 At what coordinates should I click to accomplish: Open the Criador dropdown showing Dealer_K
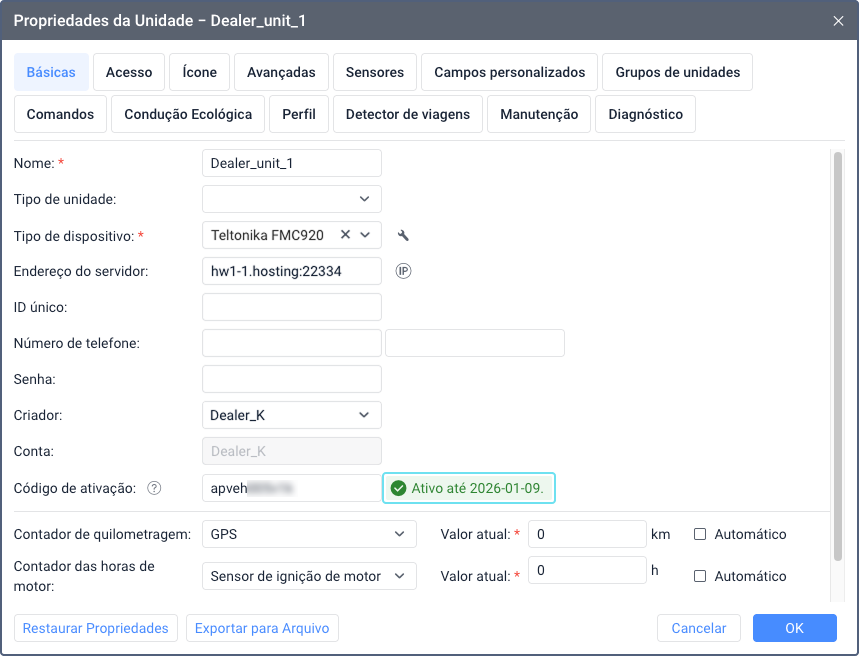[x=291, y=415]
